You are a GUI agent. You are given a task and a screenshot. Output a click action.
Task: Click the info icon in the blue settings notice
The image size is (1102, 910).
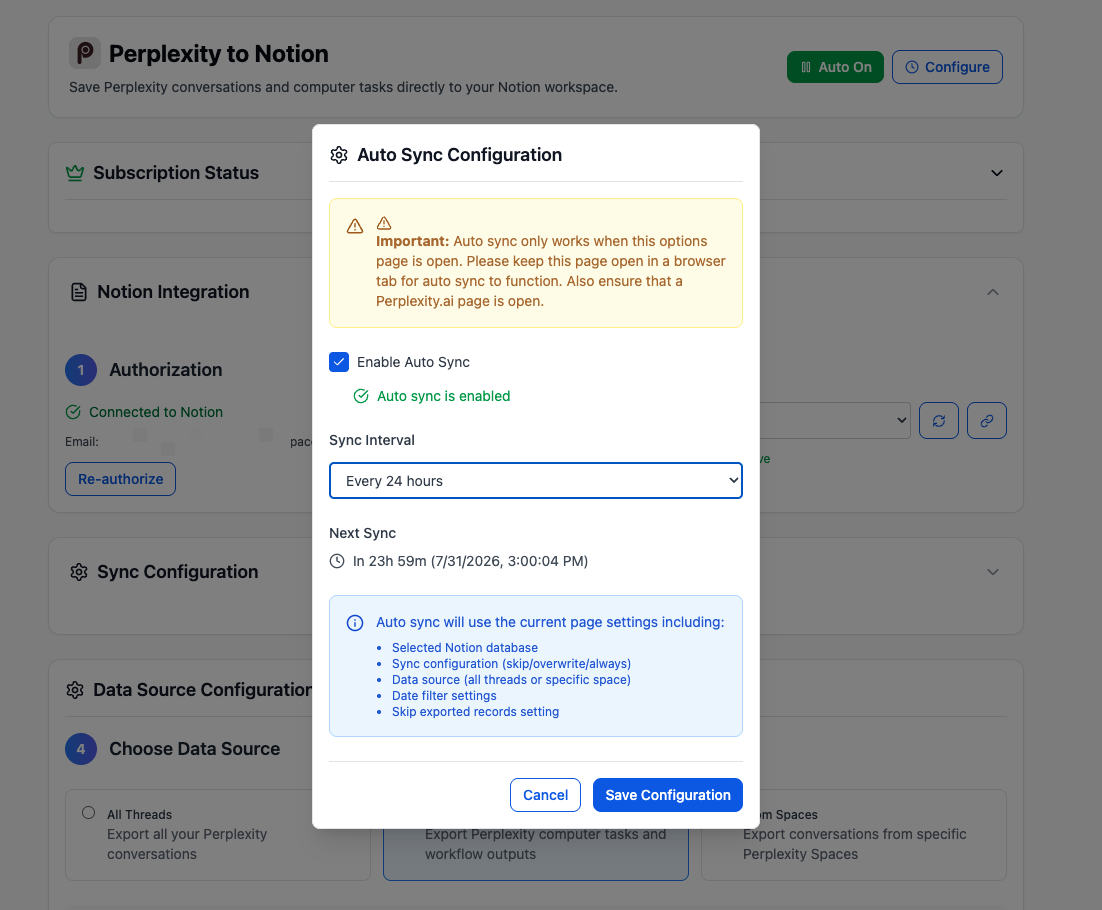pyautogui.click(x=355, y=623)
